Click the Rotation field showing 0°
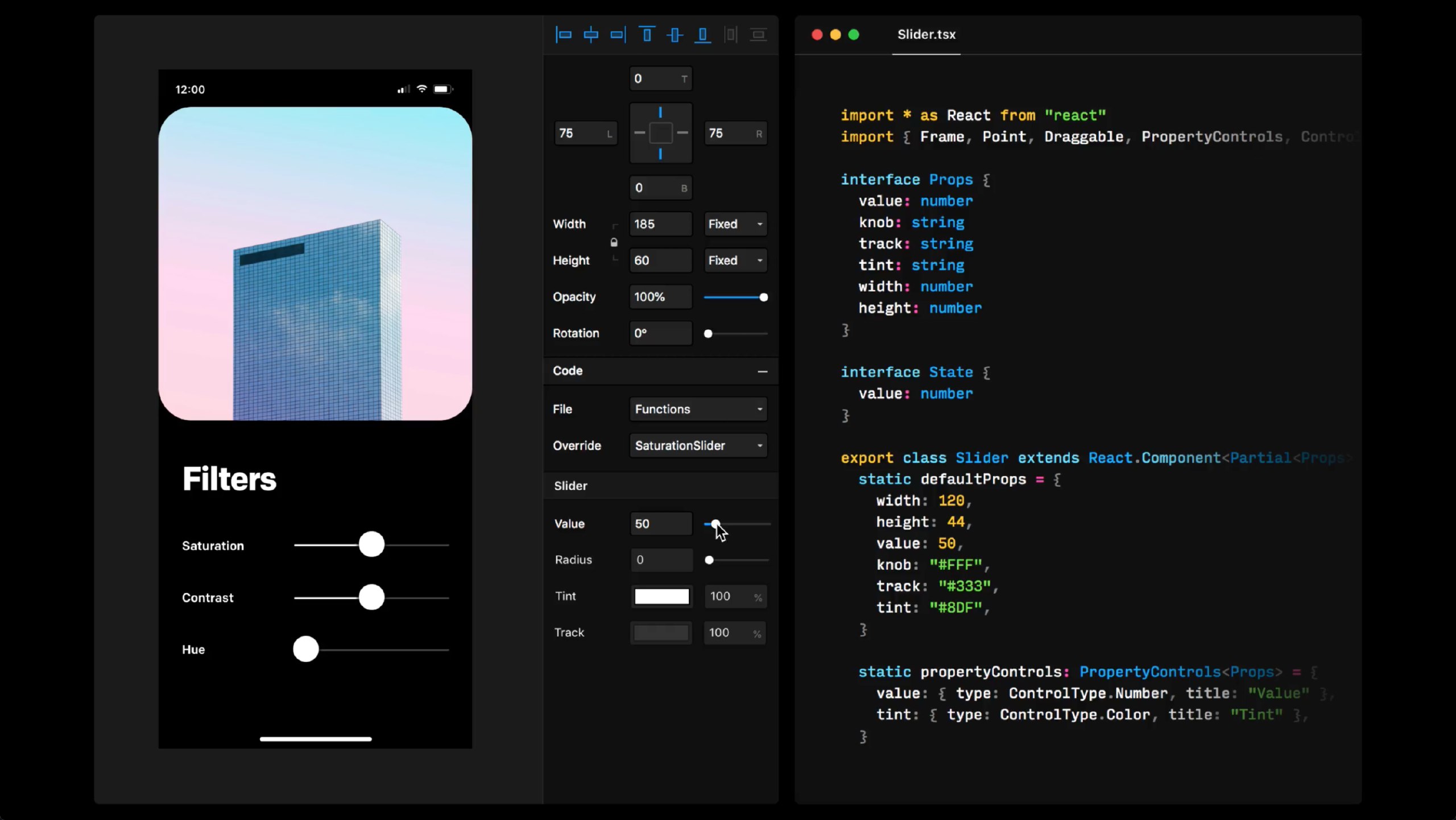 (660, 333)
